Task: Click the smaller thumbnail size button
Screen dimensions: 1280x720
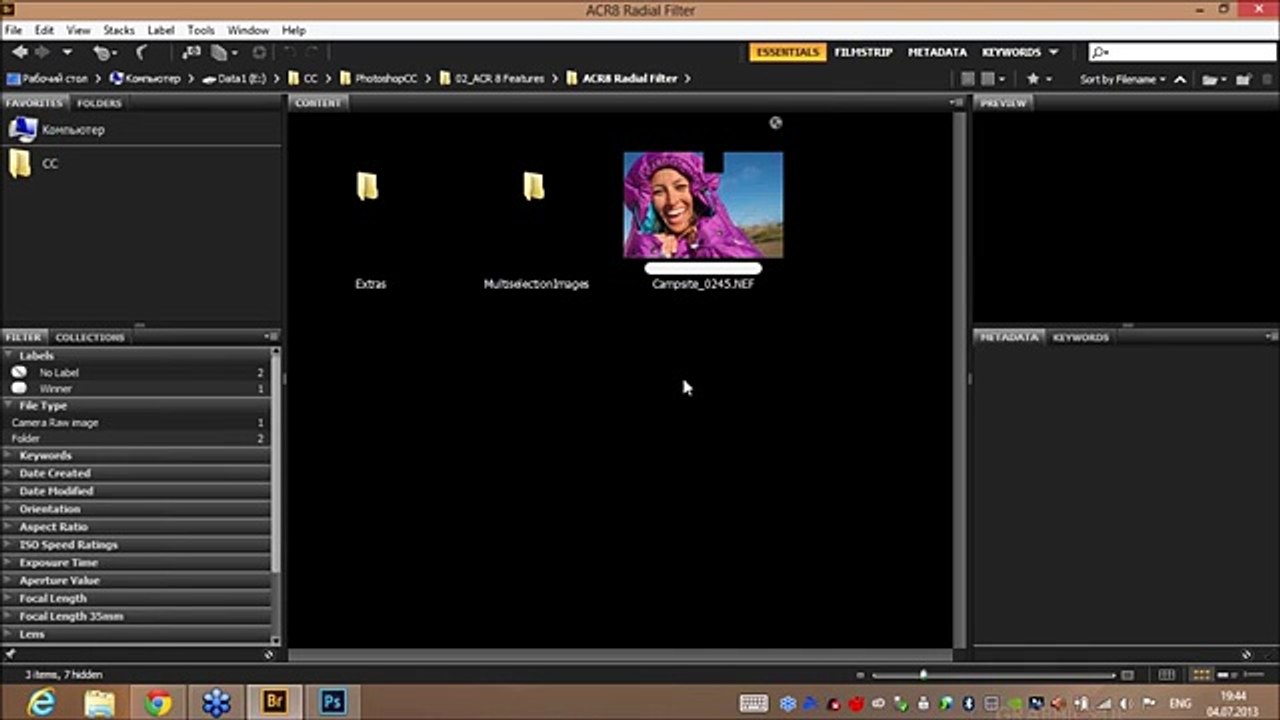Action: click(861, 675)
